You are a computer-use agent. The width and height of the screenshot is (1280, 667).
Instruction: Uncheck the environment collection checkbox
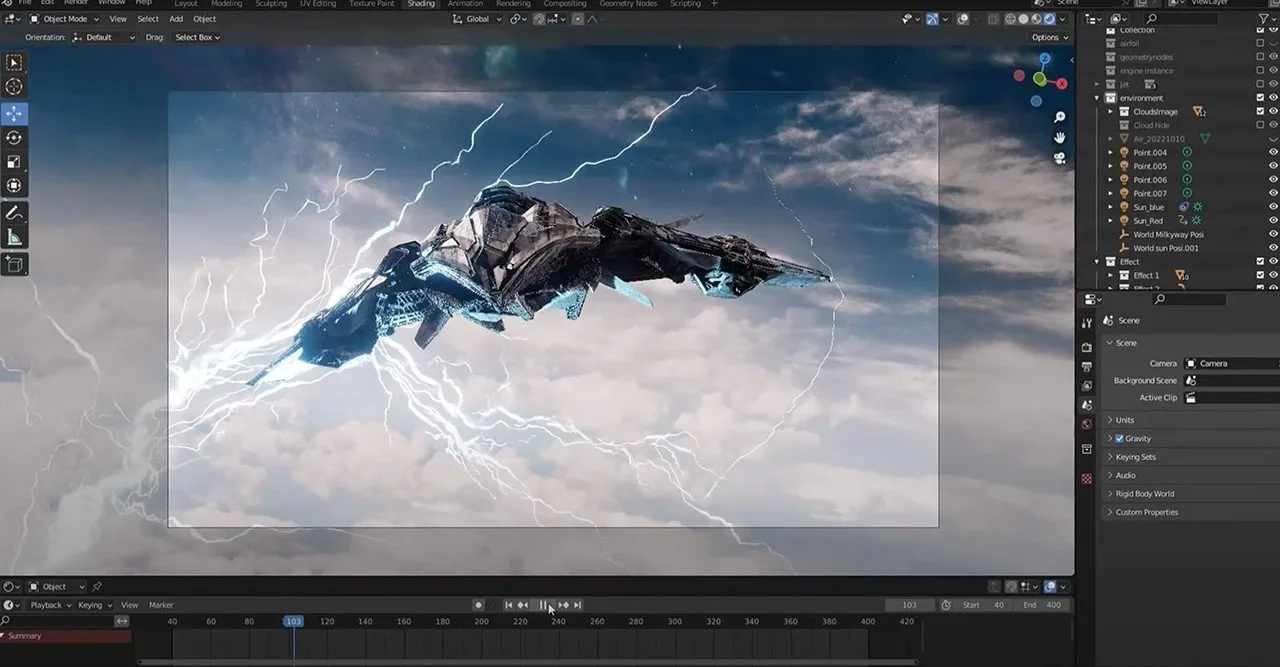coord(1260,98)
